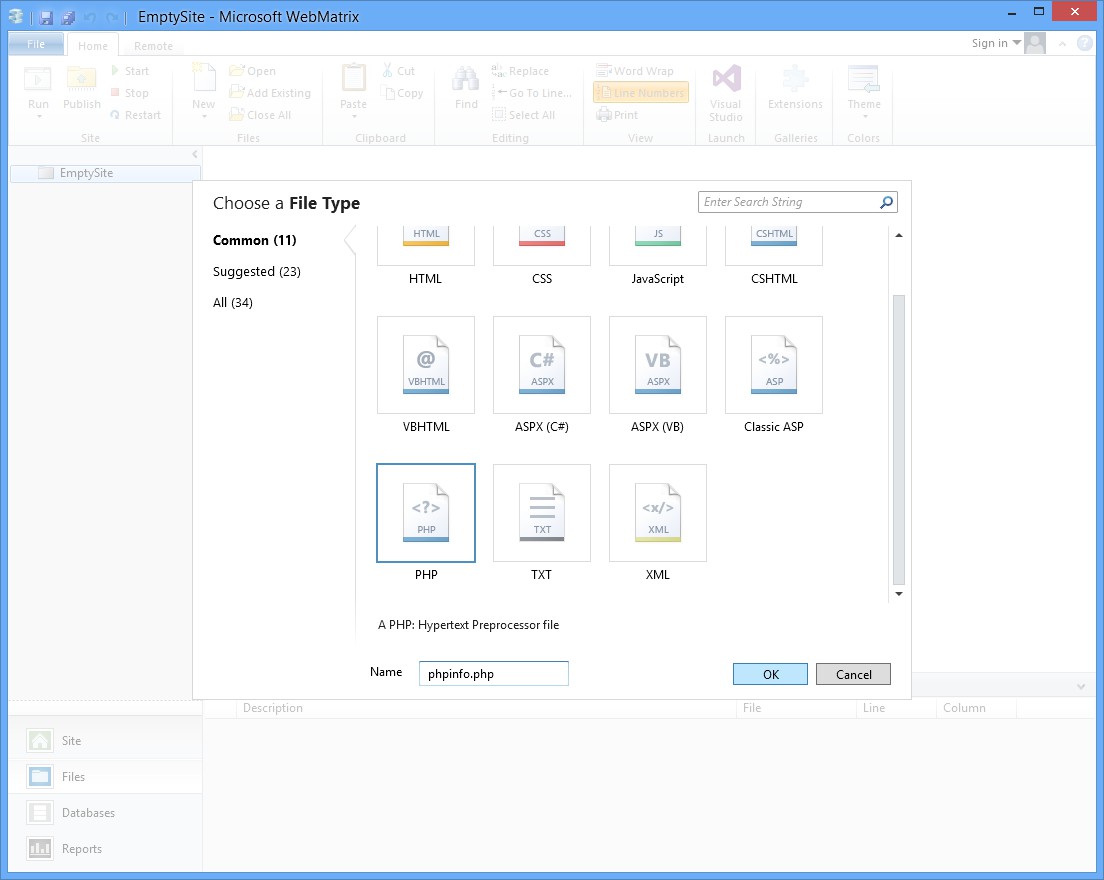
Task: Click the Paste clipboard icon
Action: point(353,78)
